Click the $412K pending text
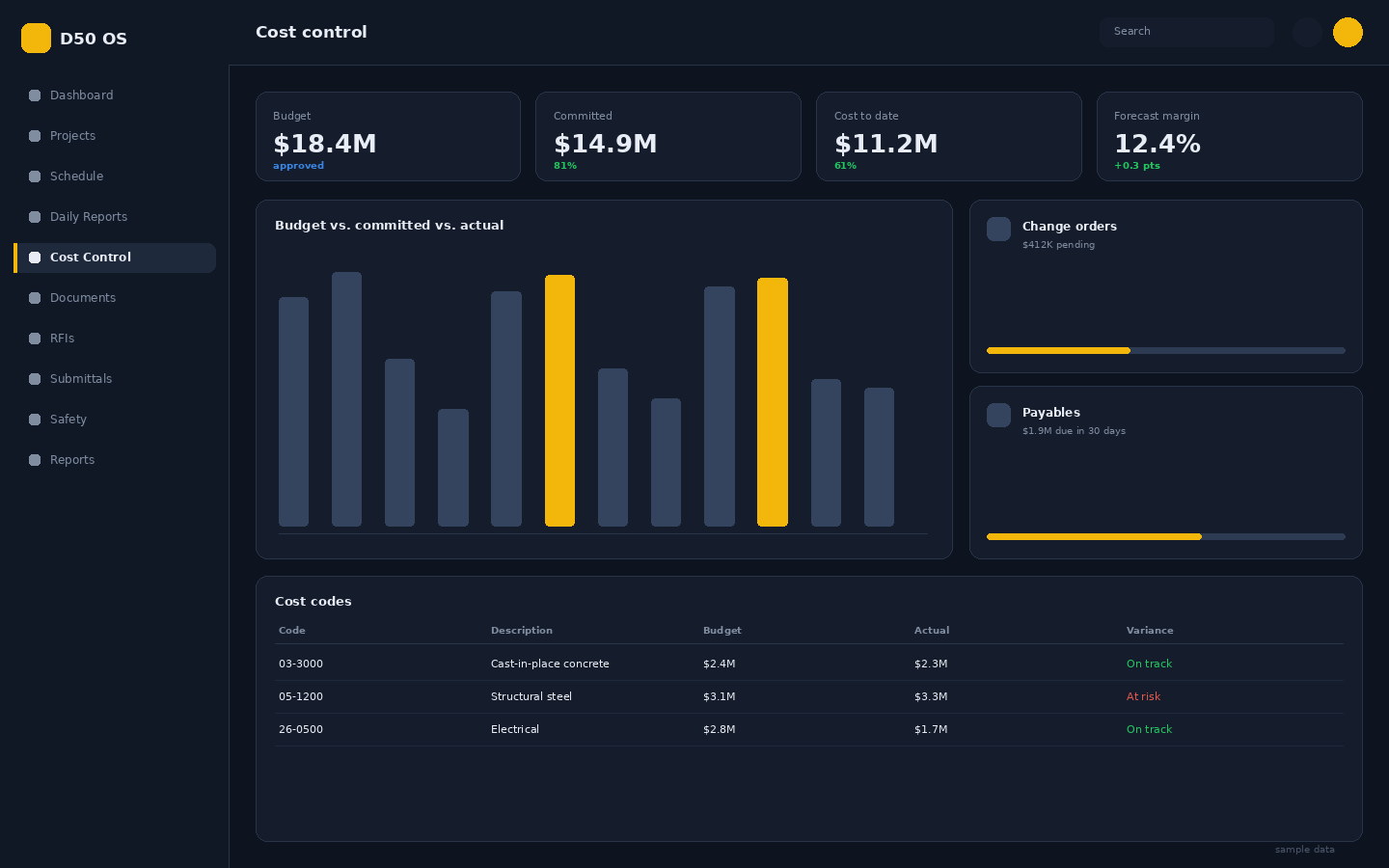Viewport: 1389px width, 868px height. (x=1059, y=245)
